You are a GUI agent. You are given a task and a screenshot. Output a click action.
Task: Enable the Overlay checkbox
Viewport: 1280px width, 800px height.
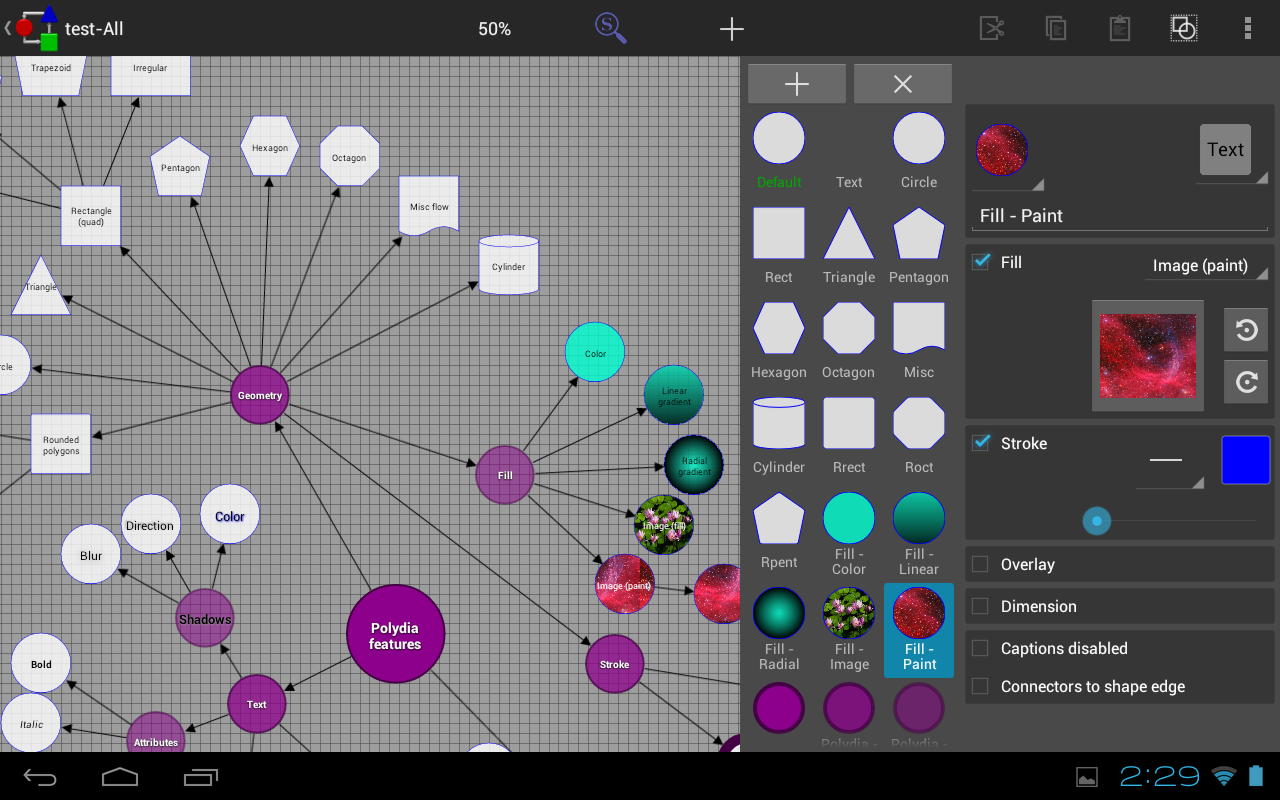(x=981, y=564)
